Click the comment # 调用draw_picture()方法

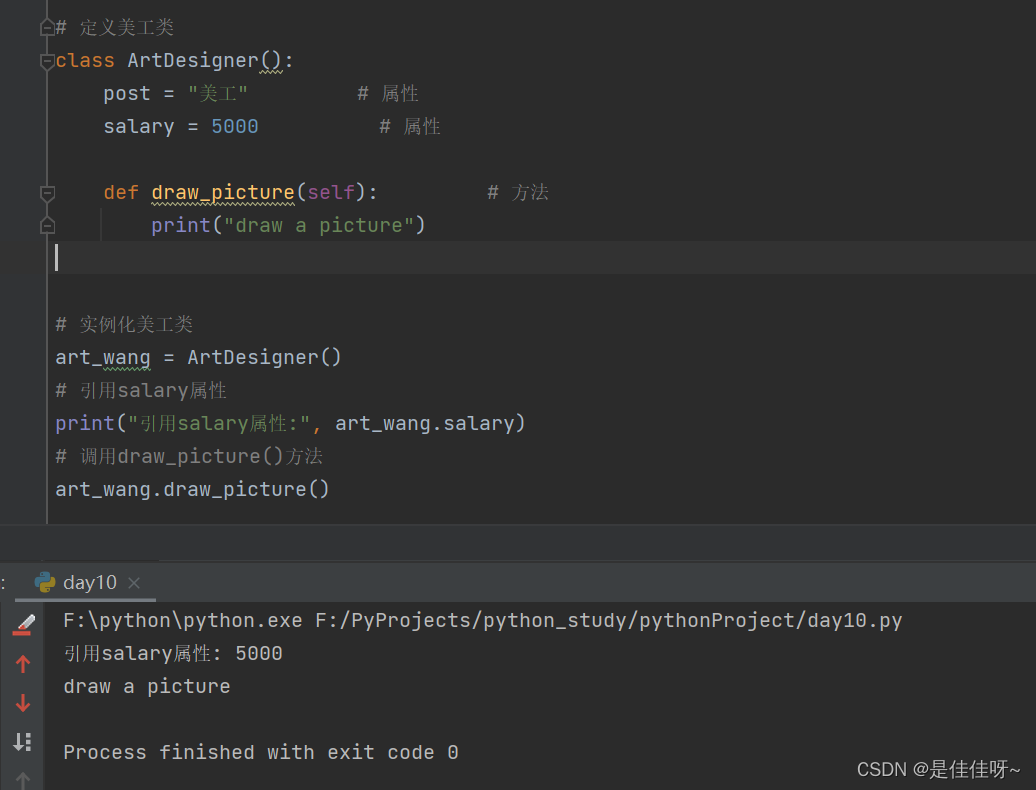pyautogui.click(x=189, y=456)
